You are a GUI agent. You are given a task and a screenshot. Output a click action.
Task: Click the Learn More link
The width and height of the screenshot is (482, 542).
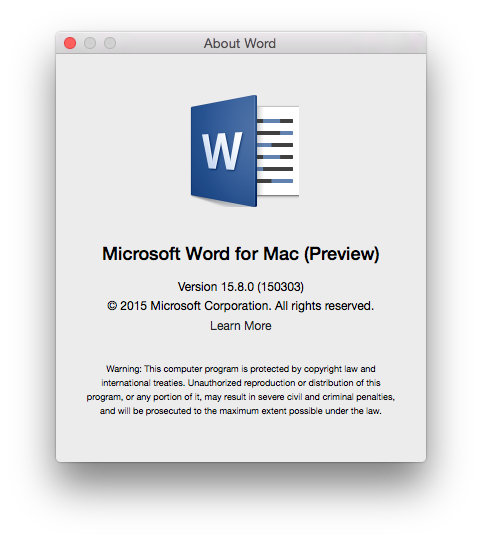point(241,326)
